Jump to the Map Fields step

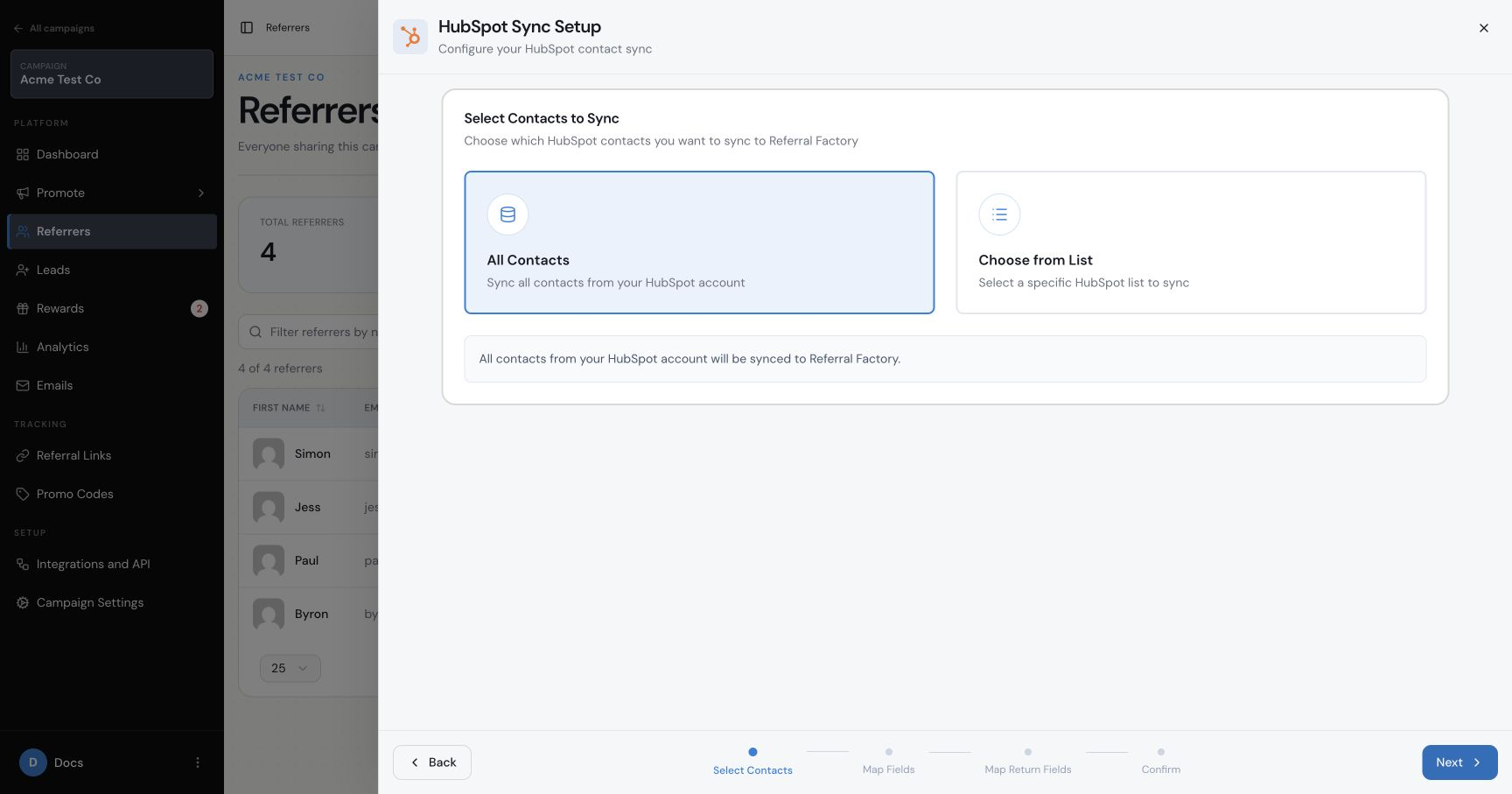888,761
